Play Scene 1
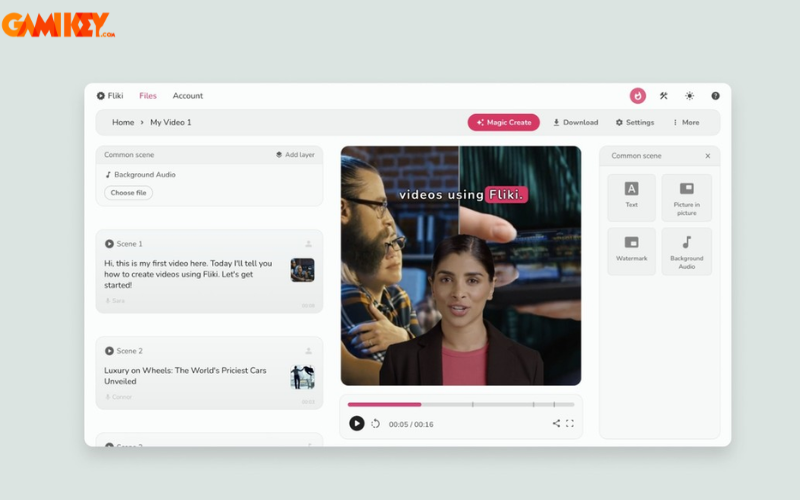Viewport: 800px width, 500px height. click(x=109, y=244)
